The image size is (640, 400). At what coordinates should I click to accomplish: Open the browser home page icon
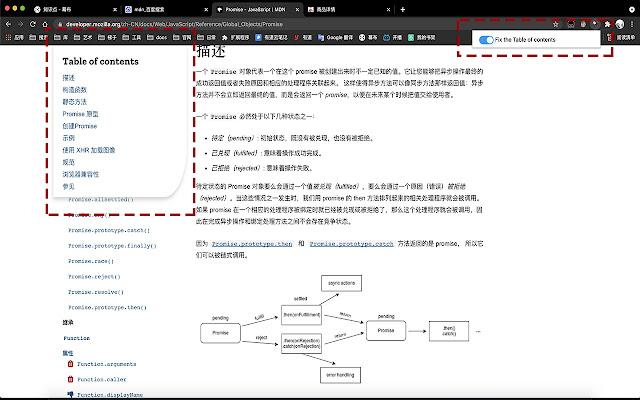[45, 24]
